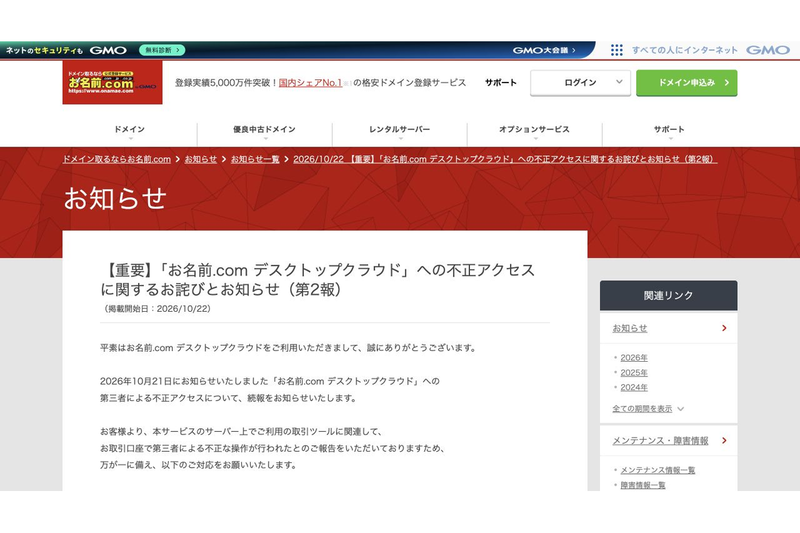Open the 2025年 archive link

634,373
